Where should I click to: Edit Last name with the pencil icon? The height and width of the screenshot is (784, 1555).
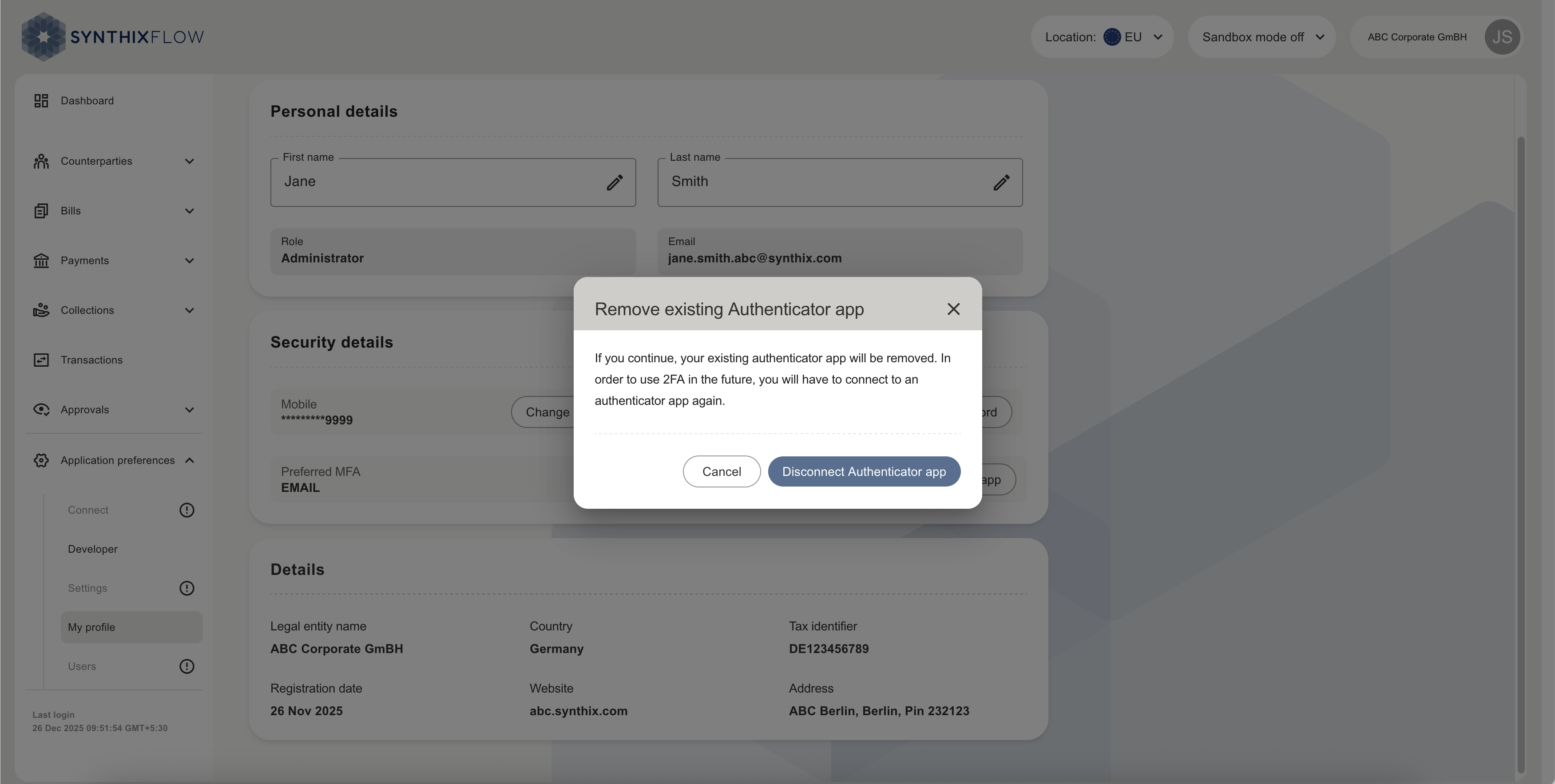pos(1001,182)
